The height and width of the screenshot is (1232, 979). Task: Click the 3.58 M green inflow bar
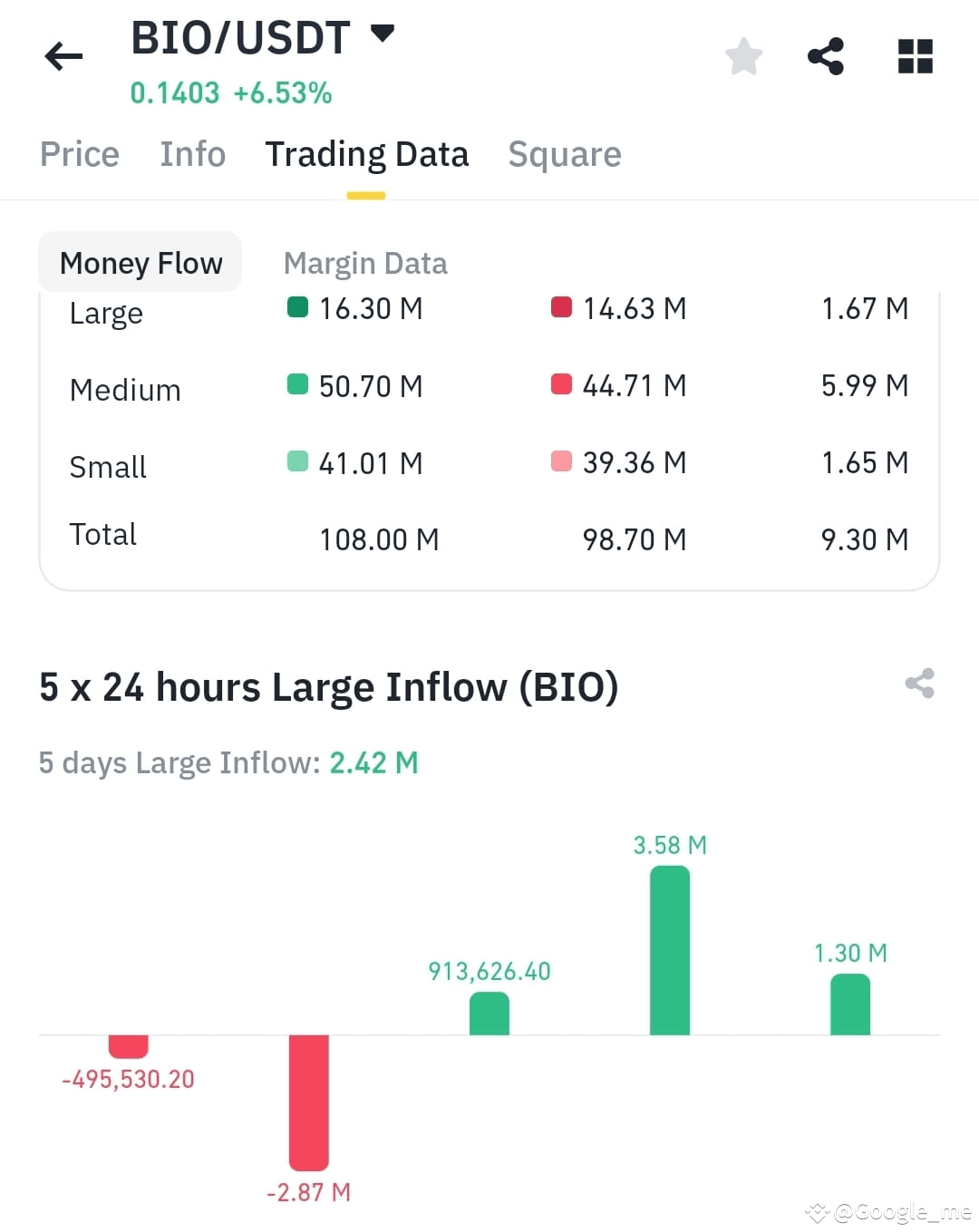click(x=669, y=952)
